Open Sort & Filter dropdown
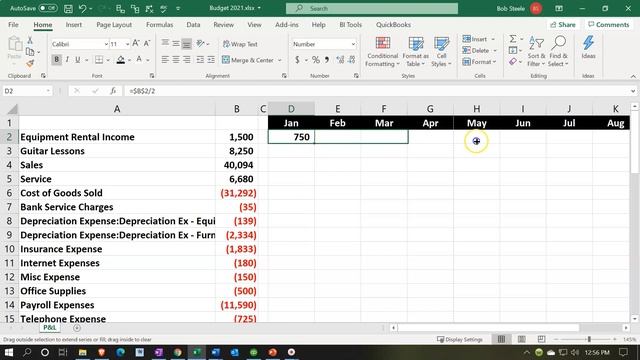Screen dimensions: 640x360 [536, 51]
